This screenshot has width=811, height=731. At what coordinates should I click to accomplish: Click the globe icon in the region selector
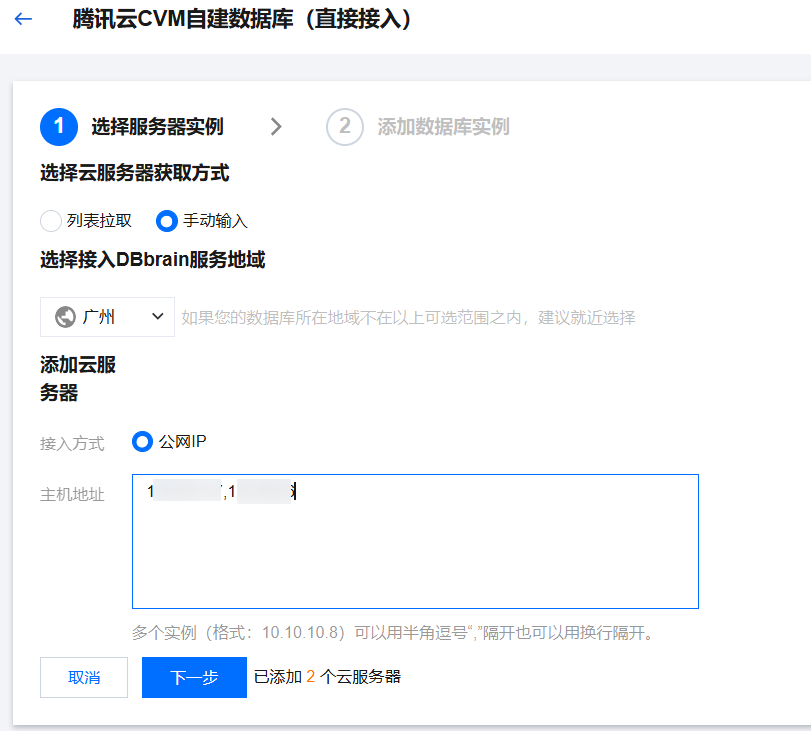pyautogui.click(x=65, y=317)
